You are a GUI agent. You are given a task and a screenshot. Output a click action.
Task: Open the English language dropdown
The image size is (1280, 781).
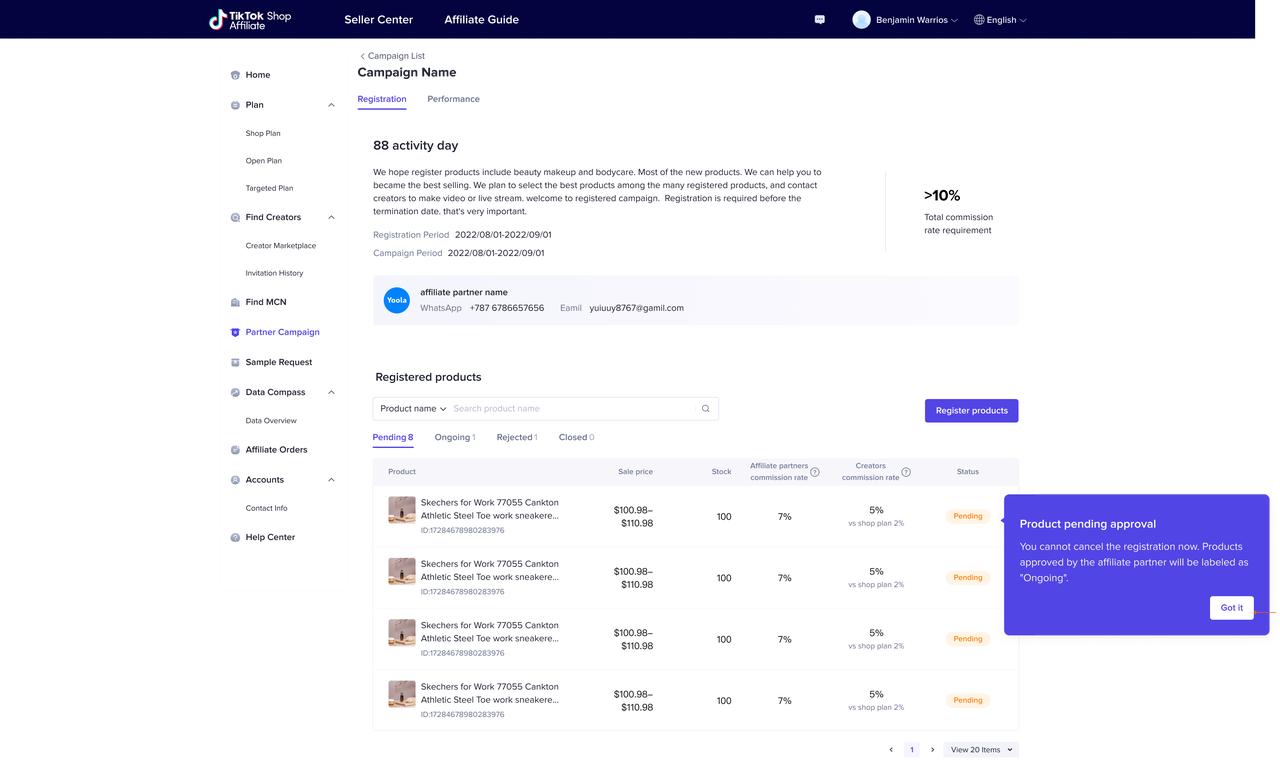[1006, 20]
